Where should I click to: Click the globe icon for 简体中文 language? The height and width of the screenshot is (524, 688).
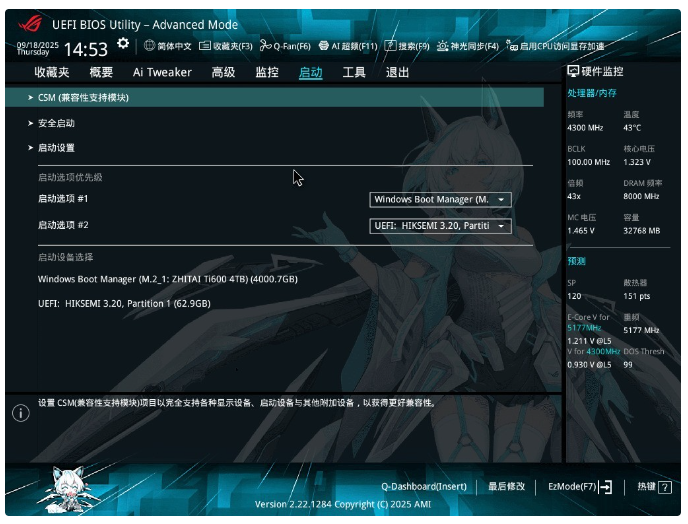[x=150, y=45]
